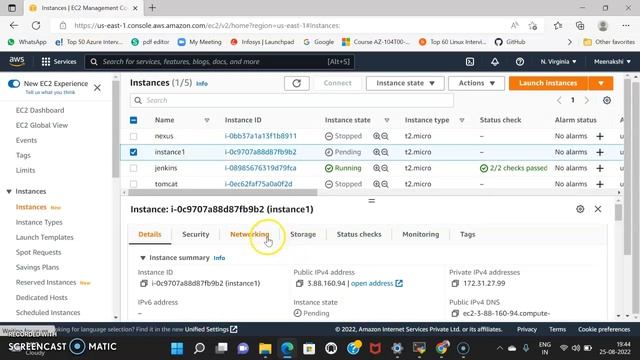The height and width of the screenshot is (360, 640).
Task: Open the jenkins instance ID link
Action: [260, 168]
